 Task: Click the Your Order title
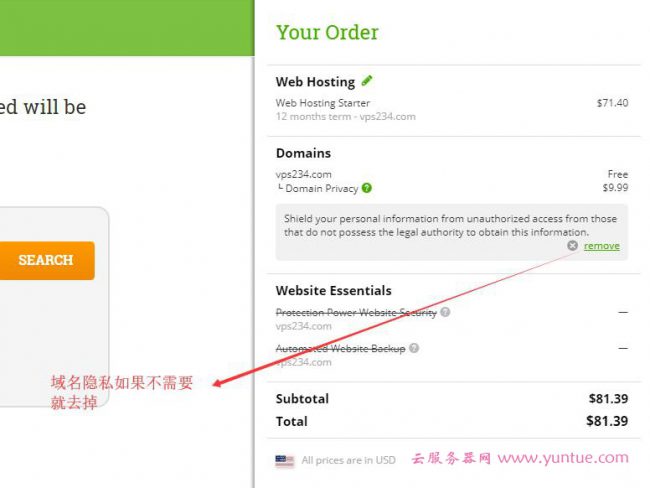click(x=327, y=32)
